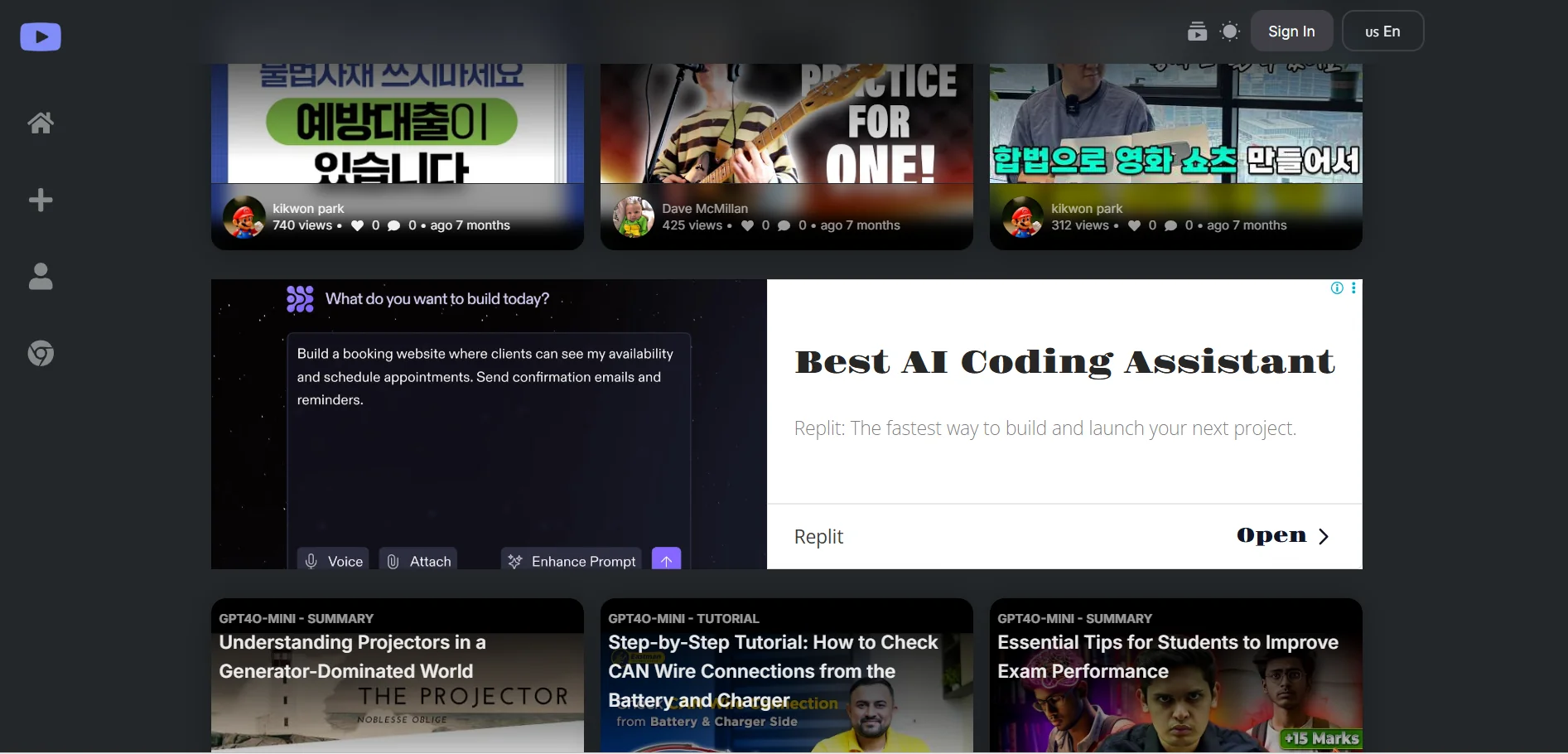The image size is (1568, 754).
Task: Click the Enhance Prompt button in the ad
Action: coord(572,561)
